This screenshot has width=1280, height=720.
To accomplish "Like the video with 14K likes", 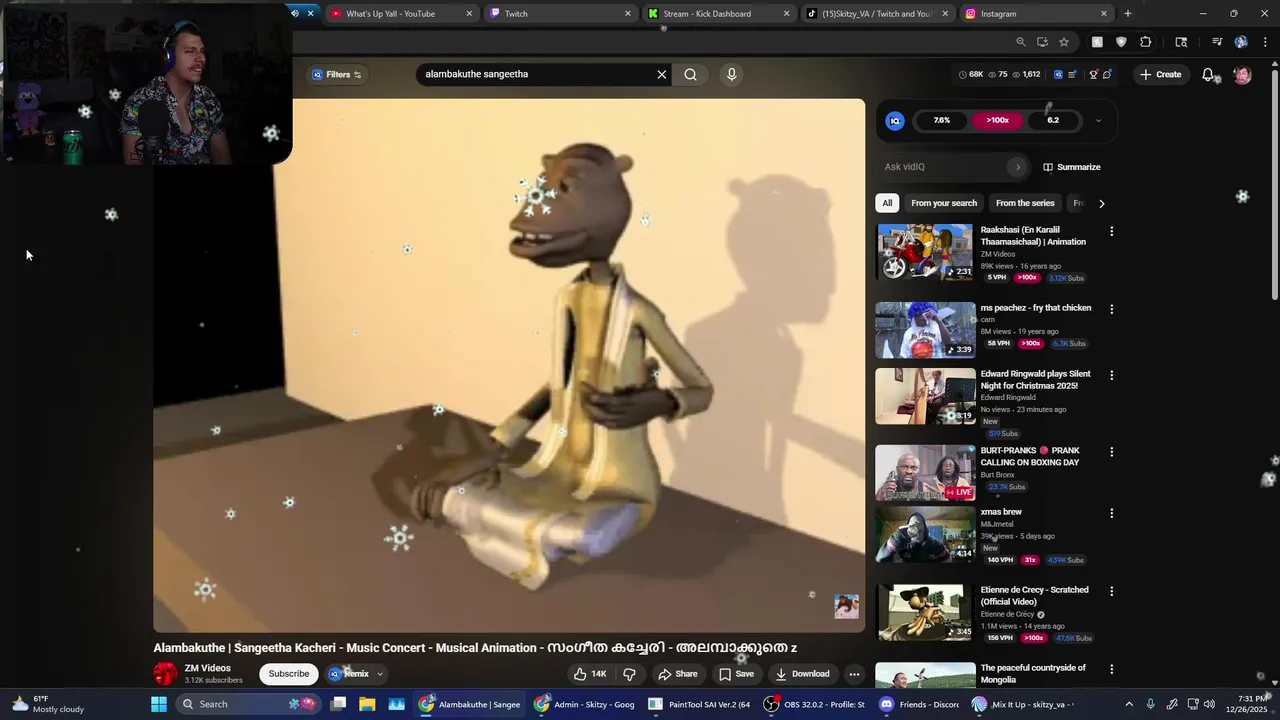I will pos(590,674).
